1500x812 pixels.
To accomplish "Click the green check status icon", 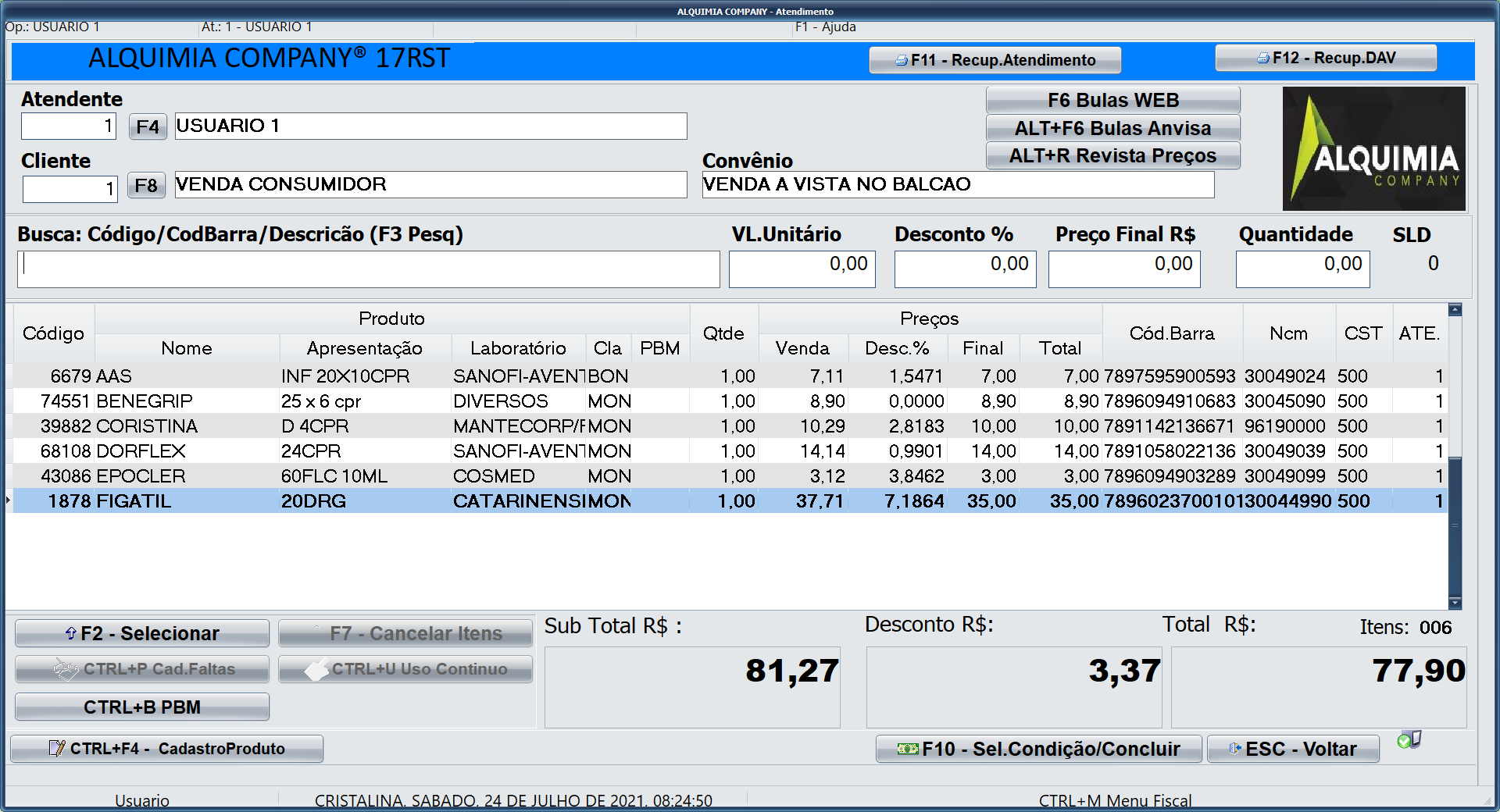I will click(1409, 739).
